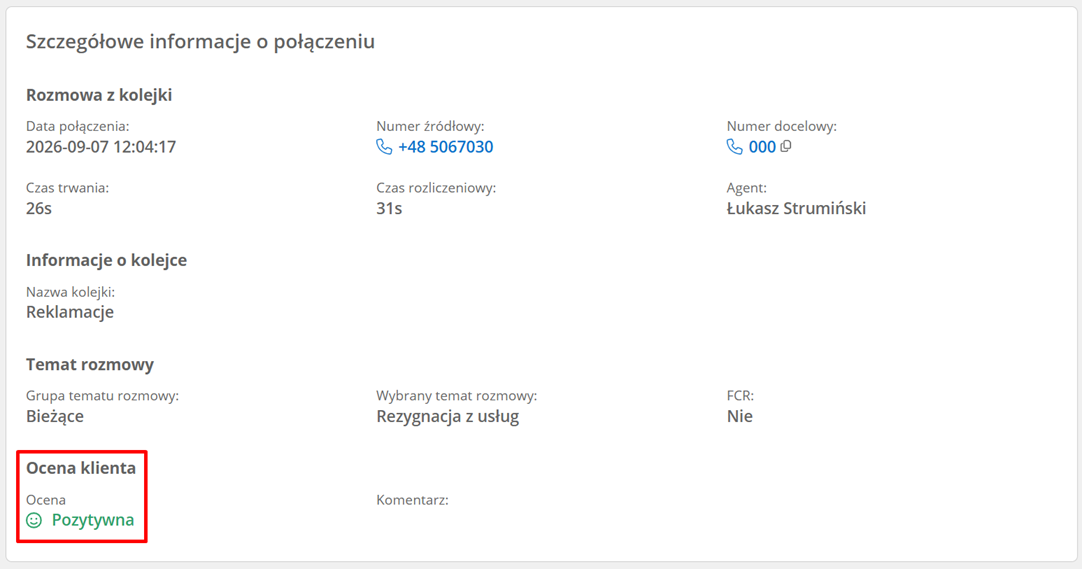Click the billing time value 31s
The width and height of the screenshot is (1082, 569).
tap(389, 208)
